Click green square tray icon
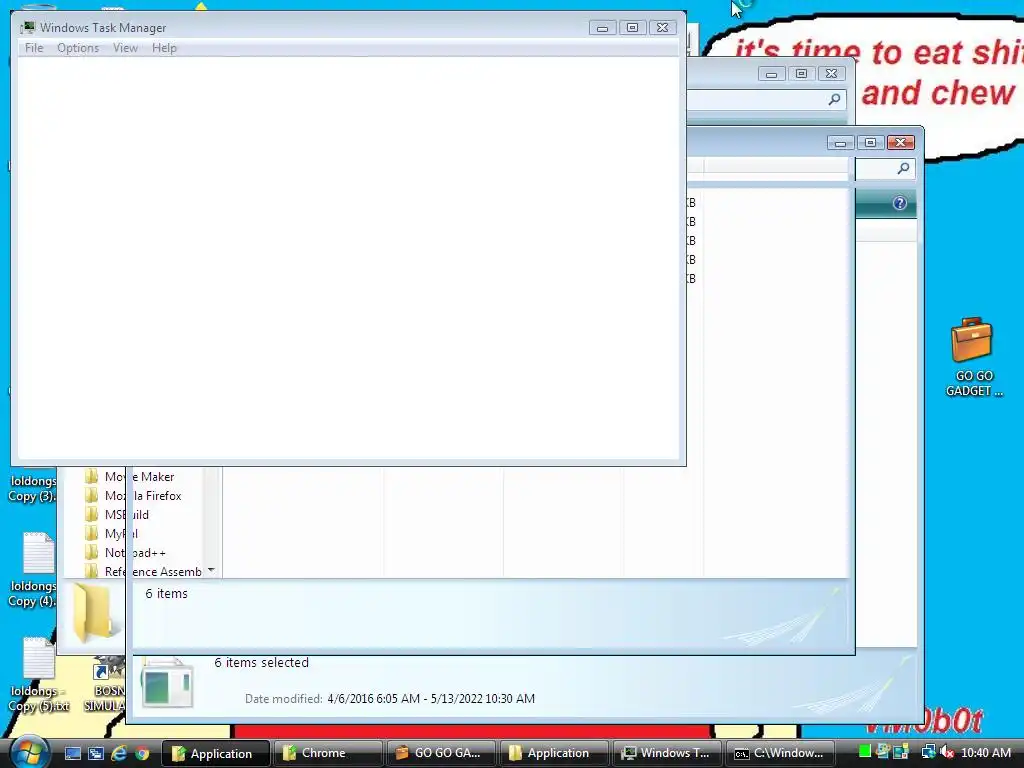Image resolution: width=1024 pixels, height=768 pixels. pos(864,751)
